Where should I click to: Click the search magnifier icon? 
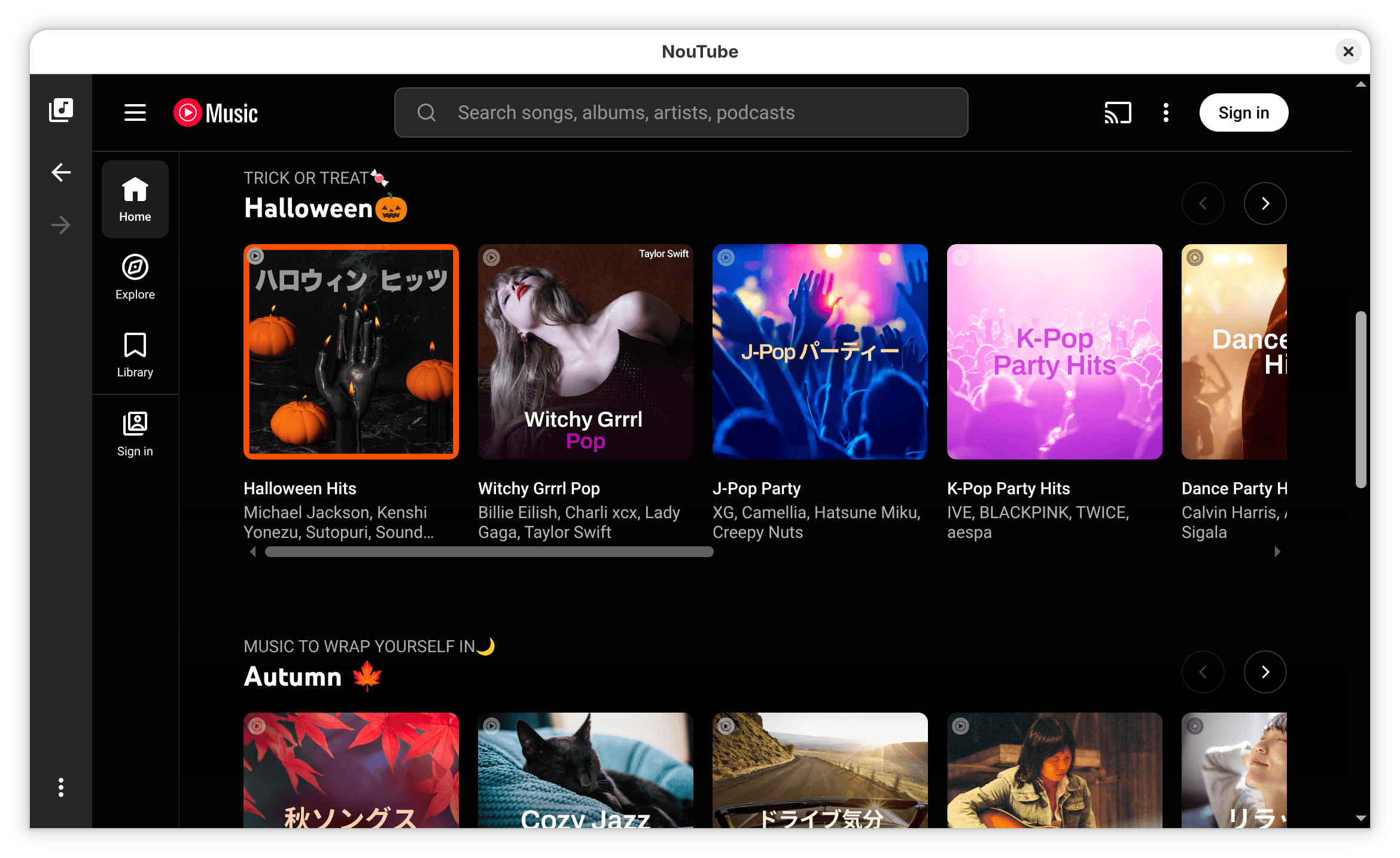coord(426,112)
